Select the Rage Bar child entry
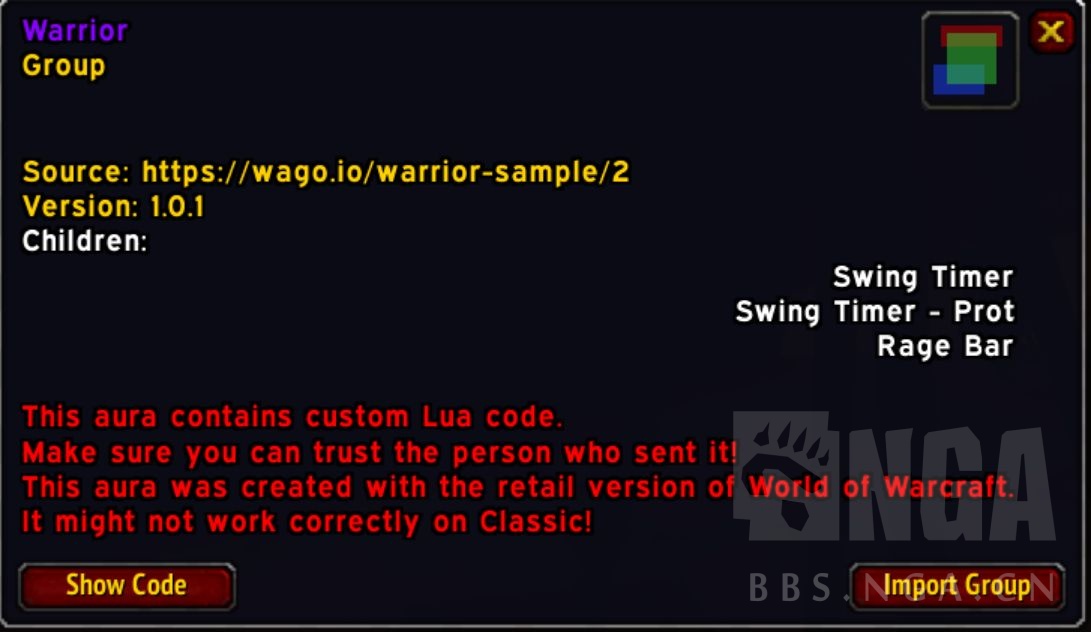This screenshot has height=632, width=1091. point(945,347)
